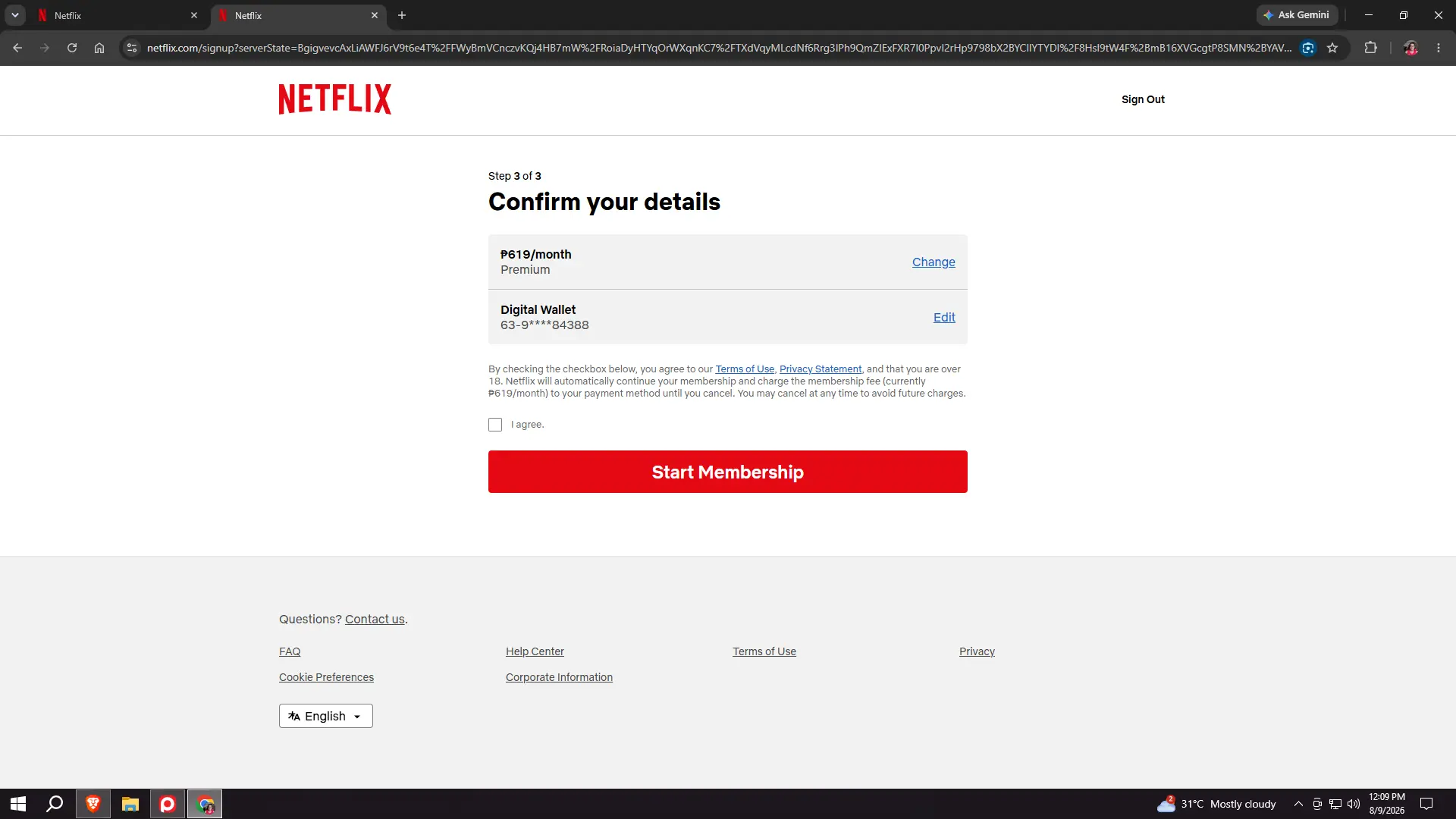The height and width of the screenshot is (819, 1456).
Task: Edit the Digital Wallet payment method
Action: coord(944,317)
